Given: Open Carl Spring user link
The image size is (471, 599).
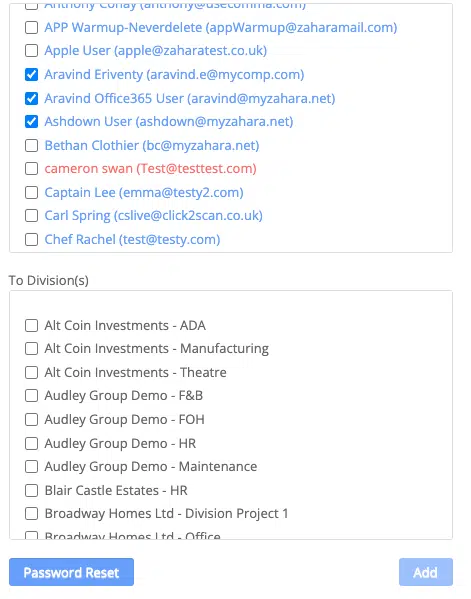Looking at the screenshot, I should click(154, 216).
